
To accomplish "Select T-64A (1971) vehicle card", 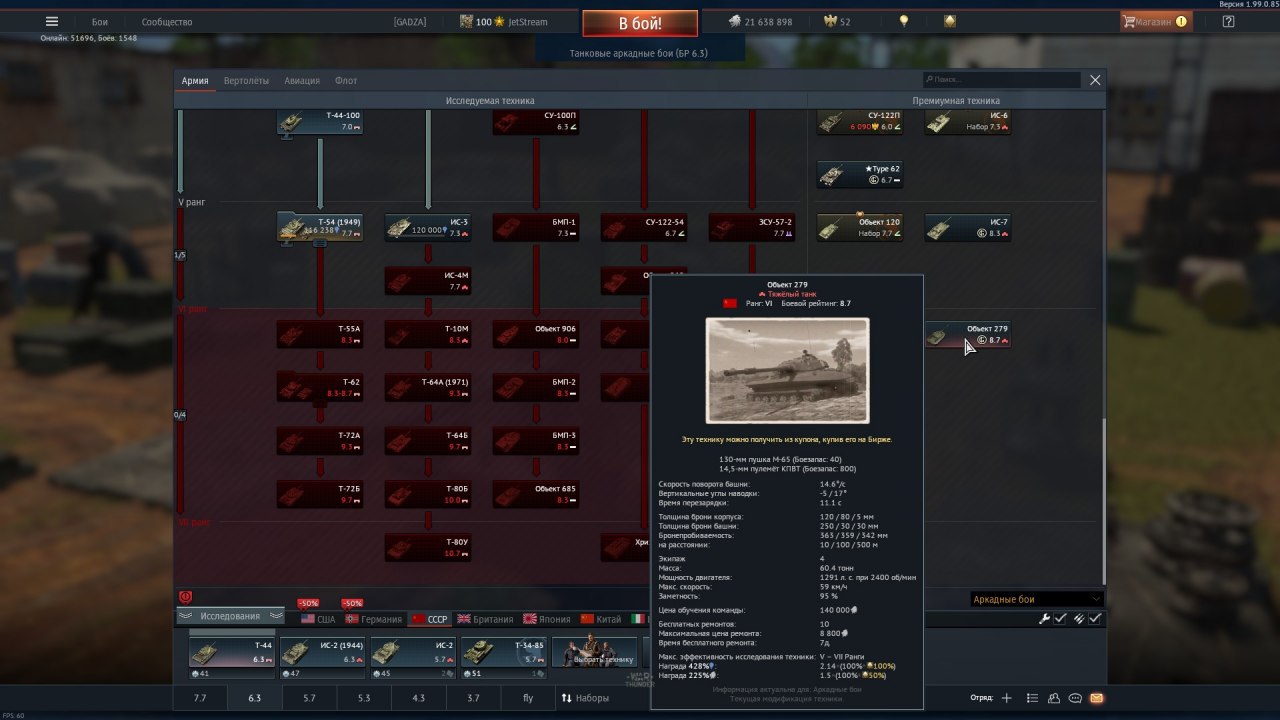I will pyautogui.click(x=428, y=388).
